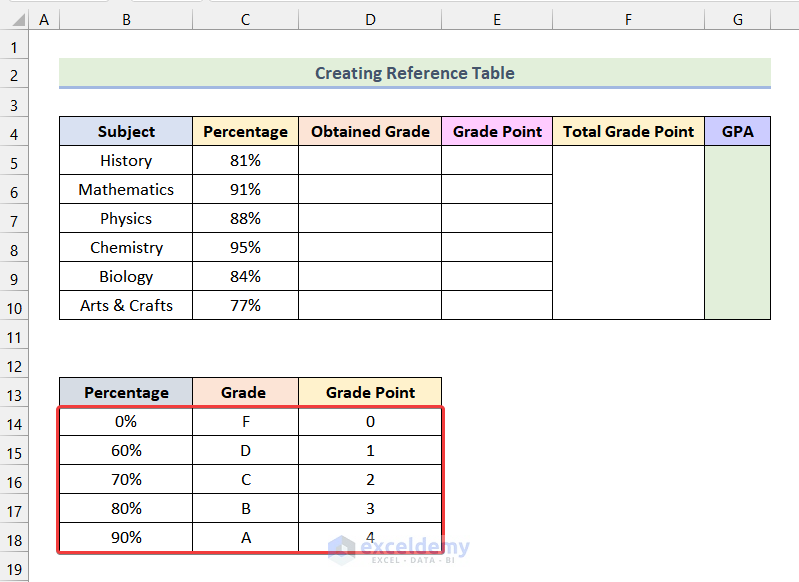799x582 pixels.
Task: Click the Grade header in reference table
Action: pos(244,392)
